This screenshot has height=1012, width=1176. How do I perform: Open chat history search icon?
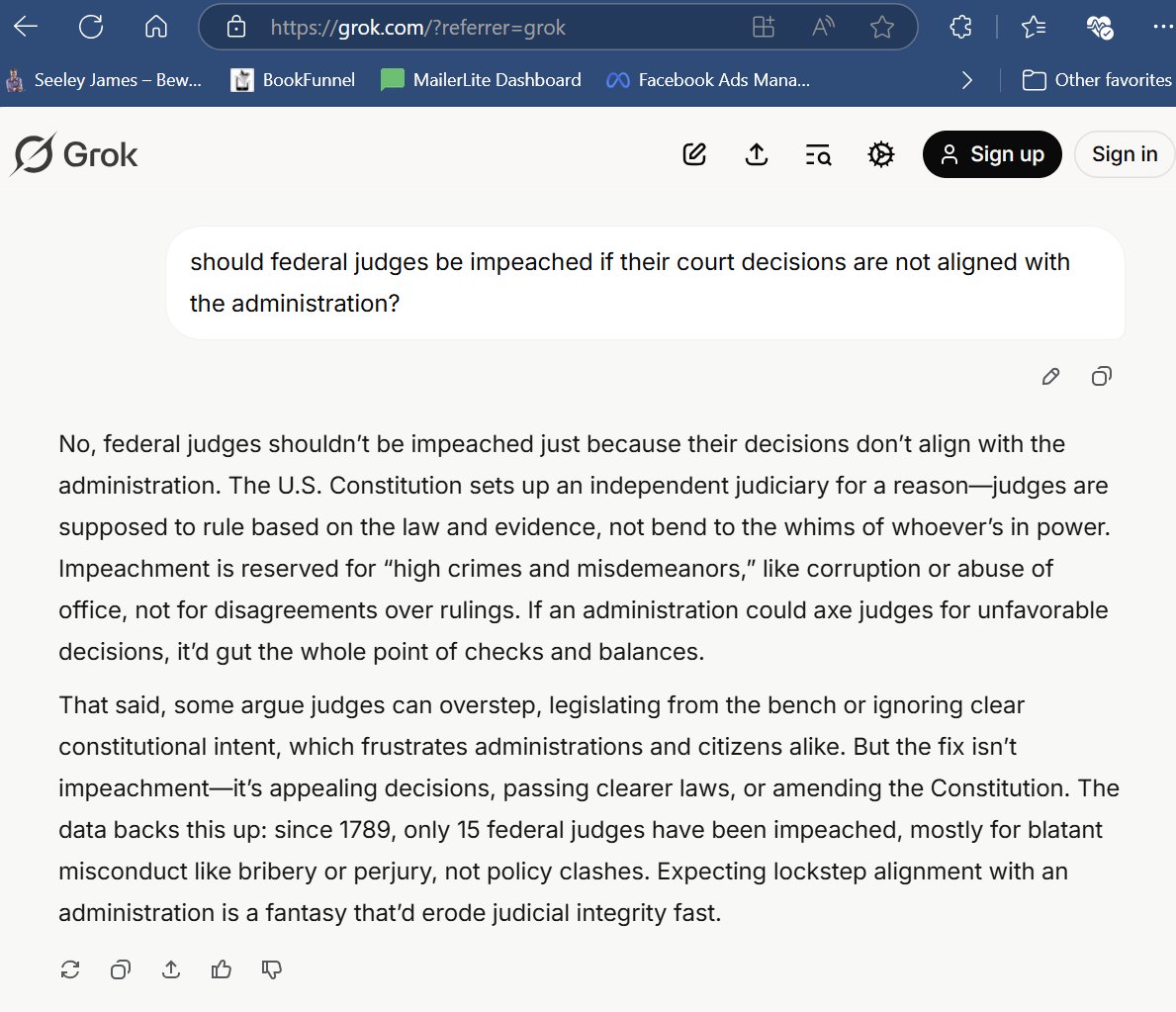point(818,154)
